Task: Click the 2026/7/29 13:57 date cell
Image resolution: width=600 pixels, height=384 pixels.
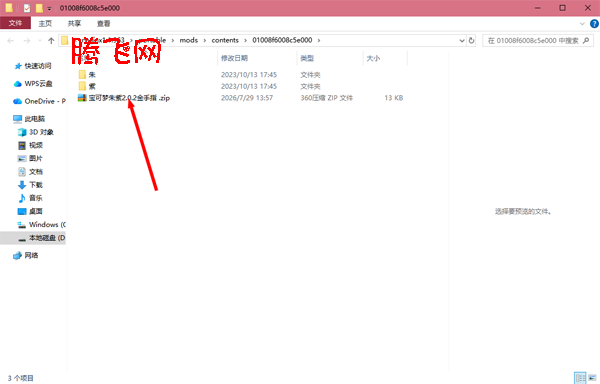Action: 247,98
